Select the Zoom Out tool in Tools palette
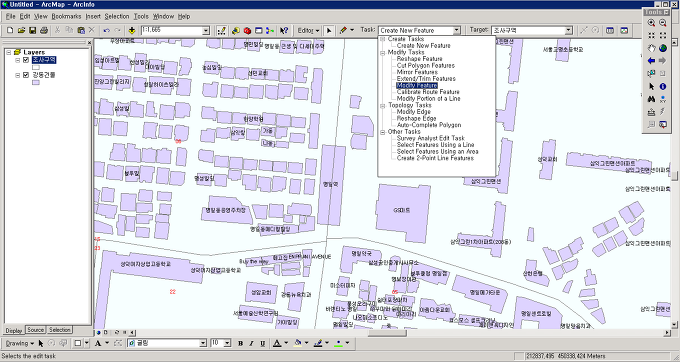 click(x=663, y=23)
